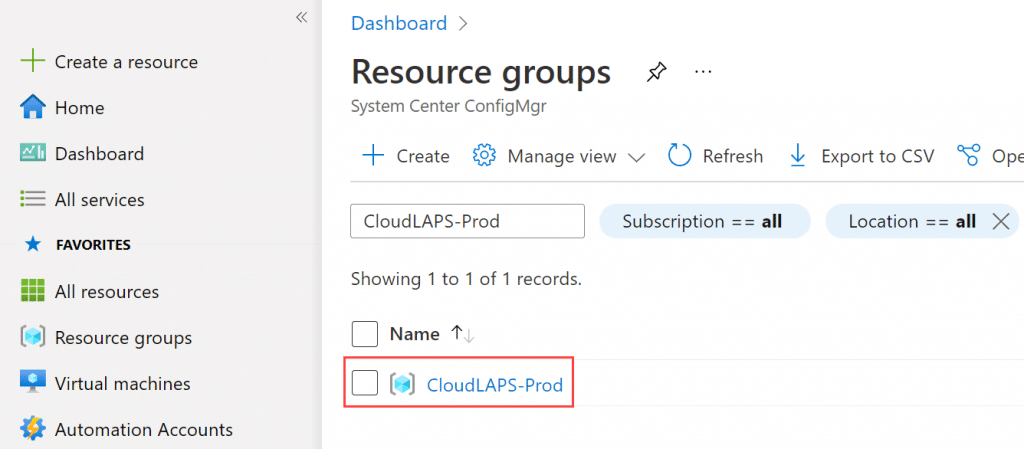Open Home via the house icon
Viewport: 1024px width, 449px height.
pos(33,107)
